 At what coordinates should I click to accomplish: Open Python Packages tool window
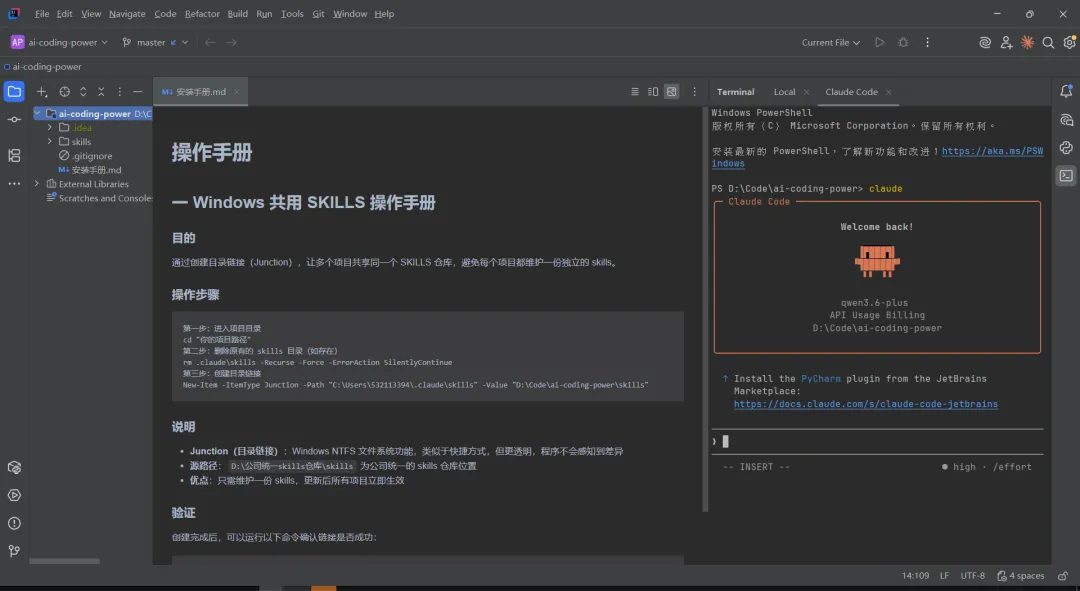(14, 468)
